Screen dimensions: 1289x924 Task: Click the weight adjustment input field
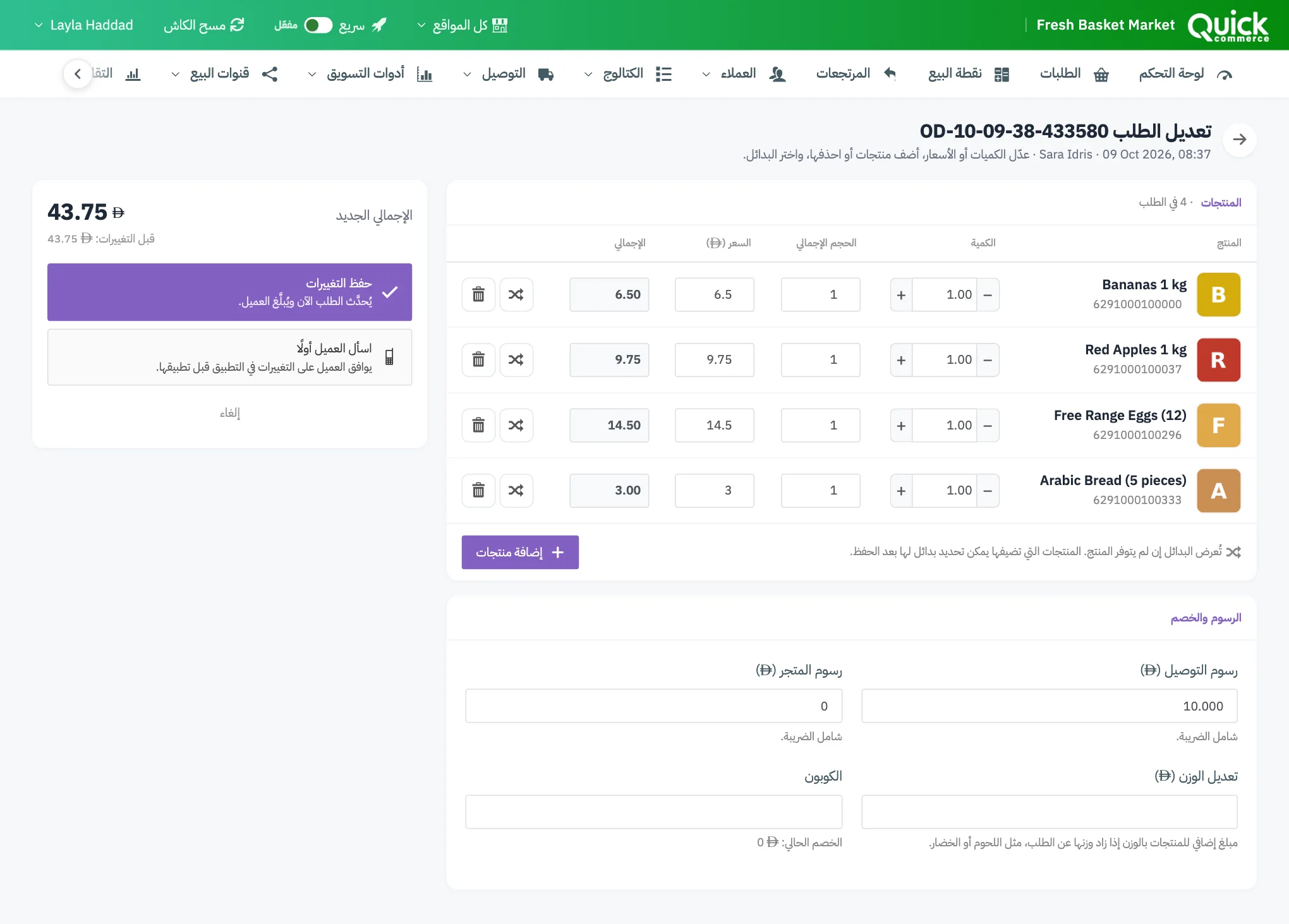click(x=1049, y=812)
